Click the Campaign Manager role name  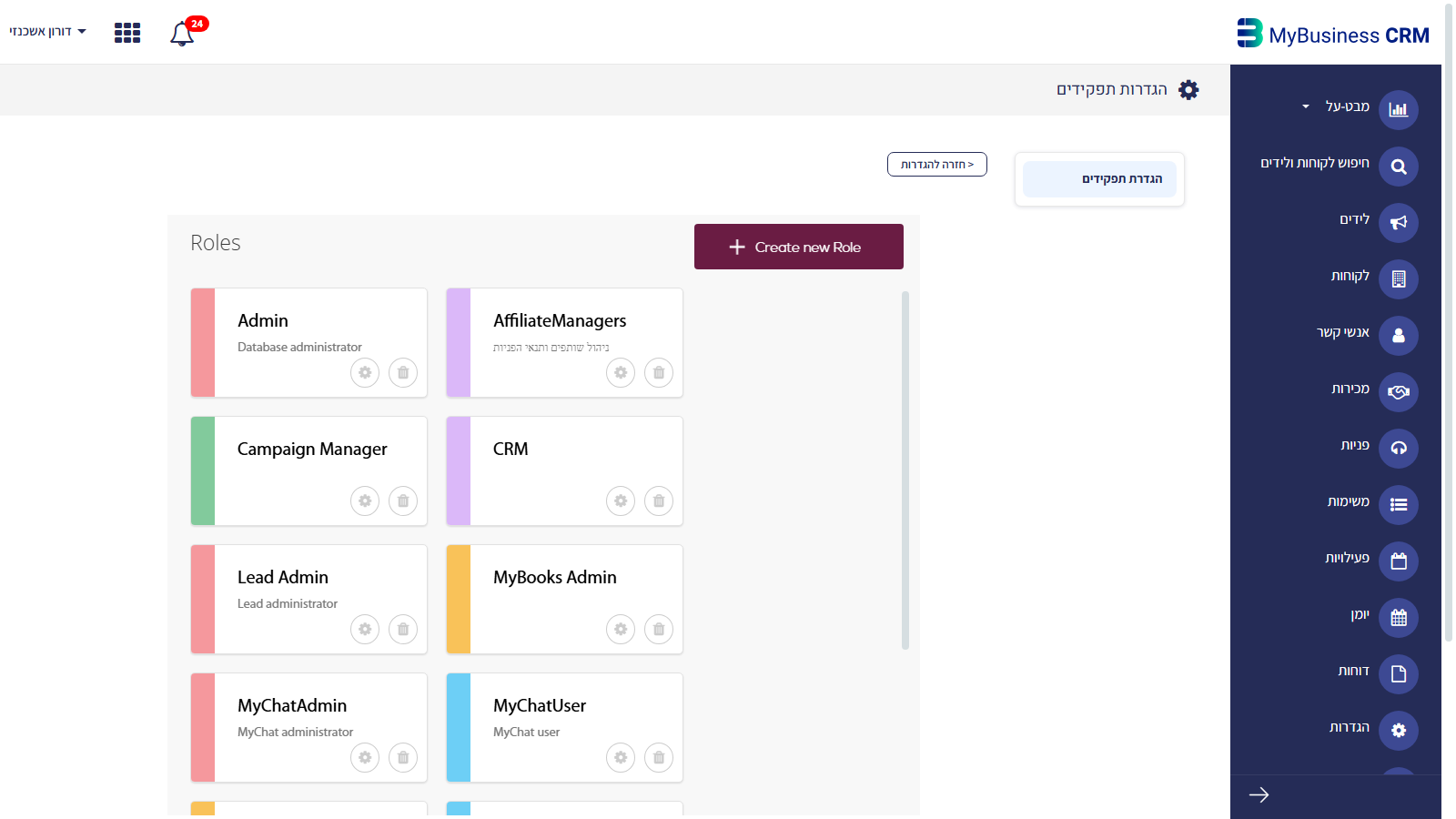click(312, 449)
